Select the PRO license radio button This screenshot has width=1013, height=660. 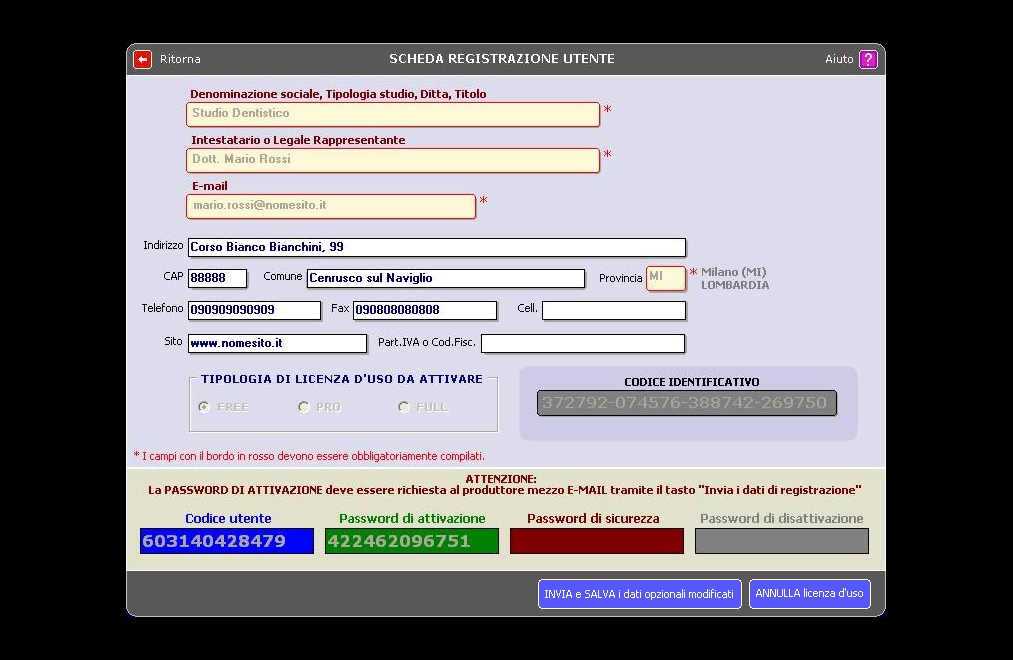click(304, 407)
